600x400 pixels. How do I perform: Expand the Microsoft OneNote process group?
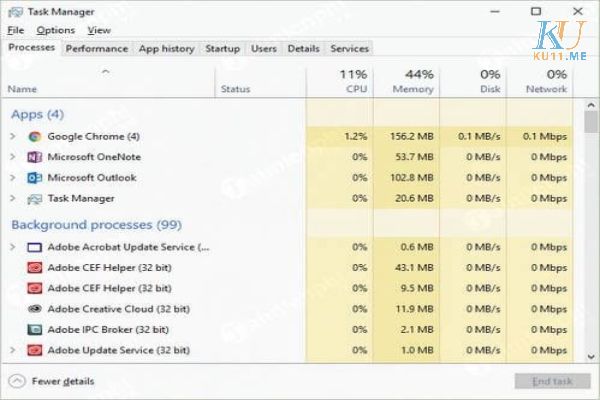[x=13, y=157]
